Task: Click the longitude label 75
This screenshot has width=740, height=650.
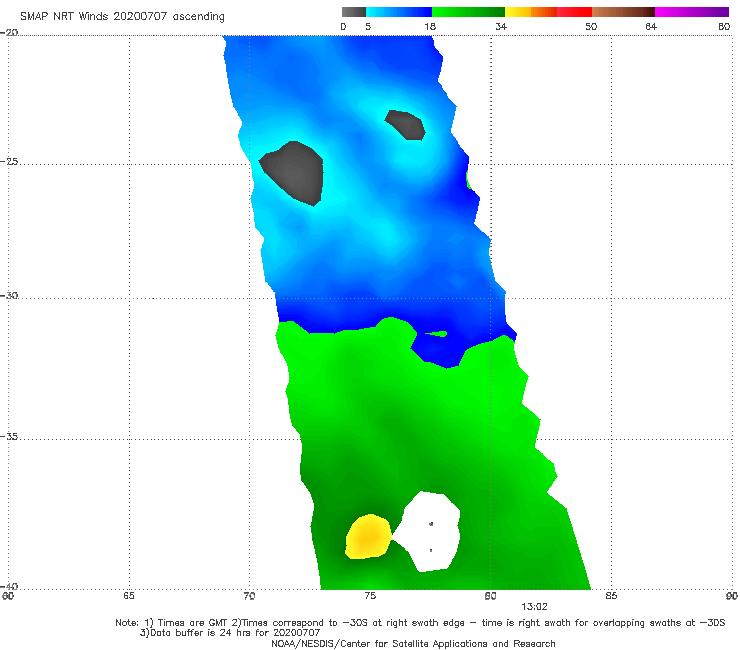Action: pyautogui.click(x=370, y=596)
